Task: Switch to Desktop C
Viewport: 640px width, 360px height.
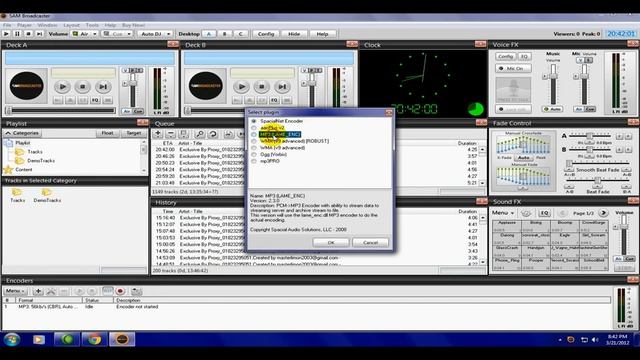Action: [x=240, y=34]
